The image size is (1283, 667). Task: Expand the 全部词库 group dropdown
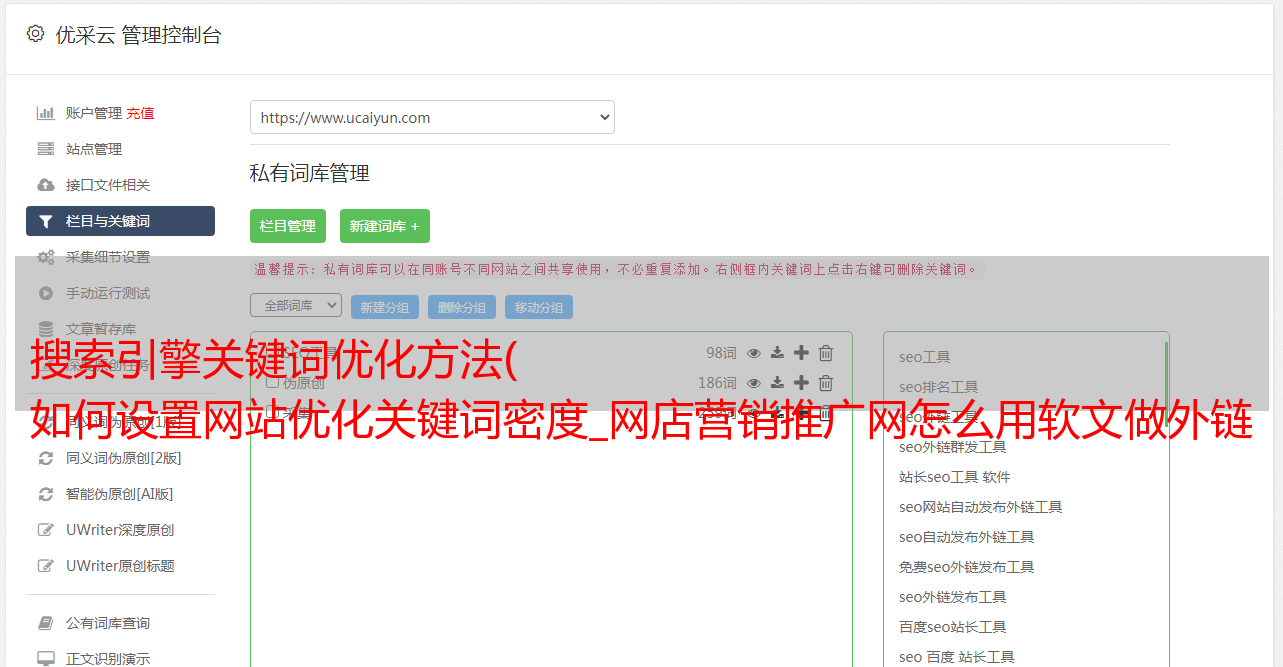pos(296,305)
